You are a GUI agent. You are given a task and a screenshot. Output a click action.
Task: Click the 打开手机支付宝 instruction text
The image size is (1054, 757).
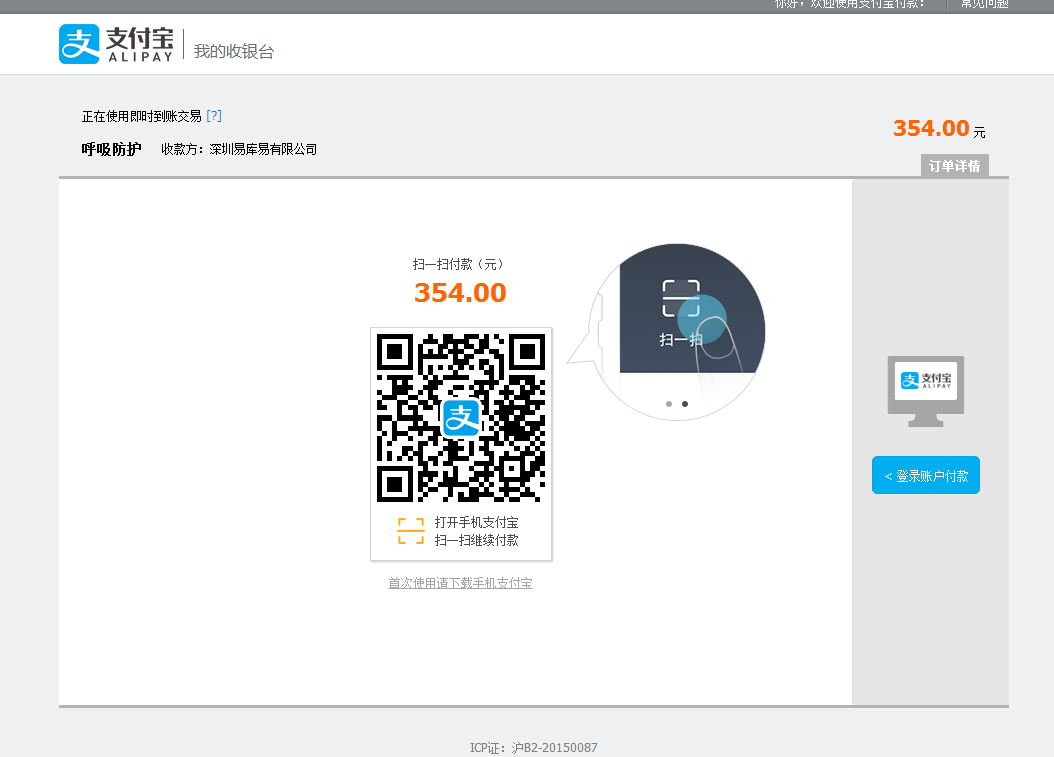477,522
